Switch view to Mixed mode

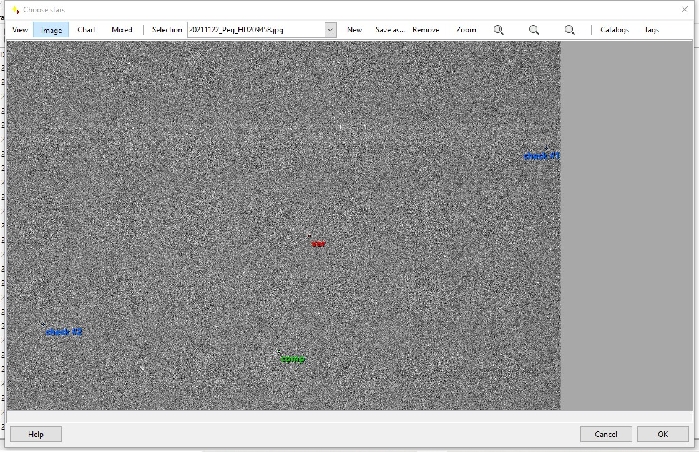tap(122, 30)
